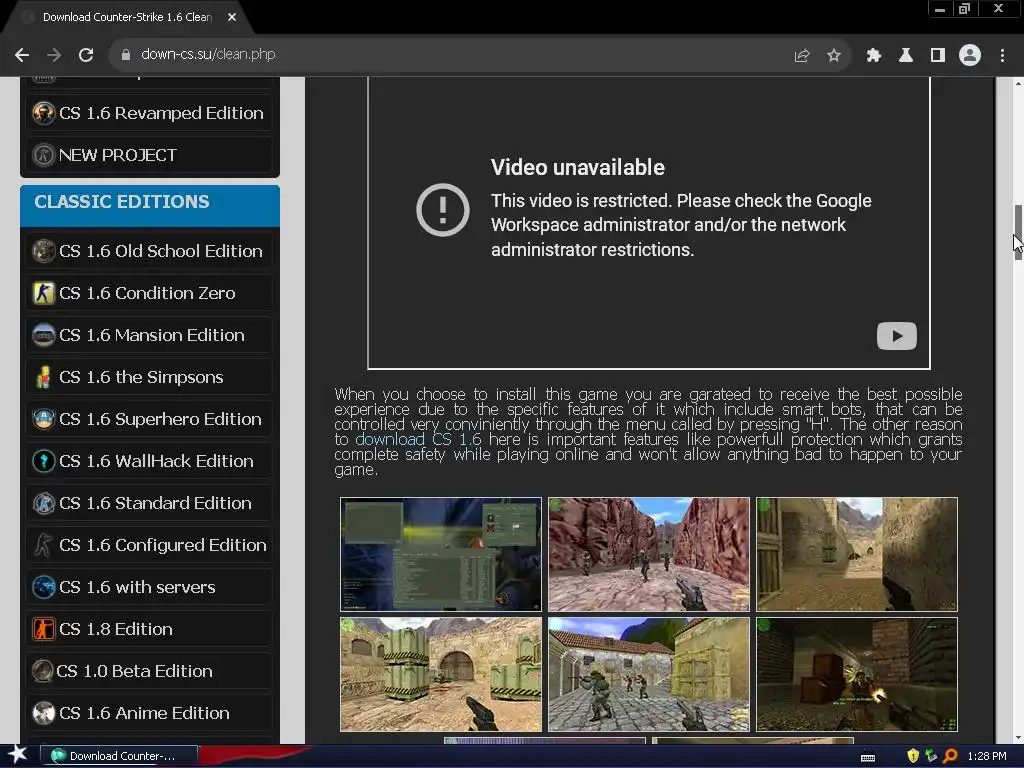Click the Simpsons character icon

click(x=43, y=377)
